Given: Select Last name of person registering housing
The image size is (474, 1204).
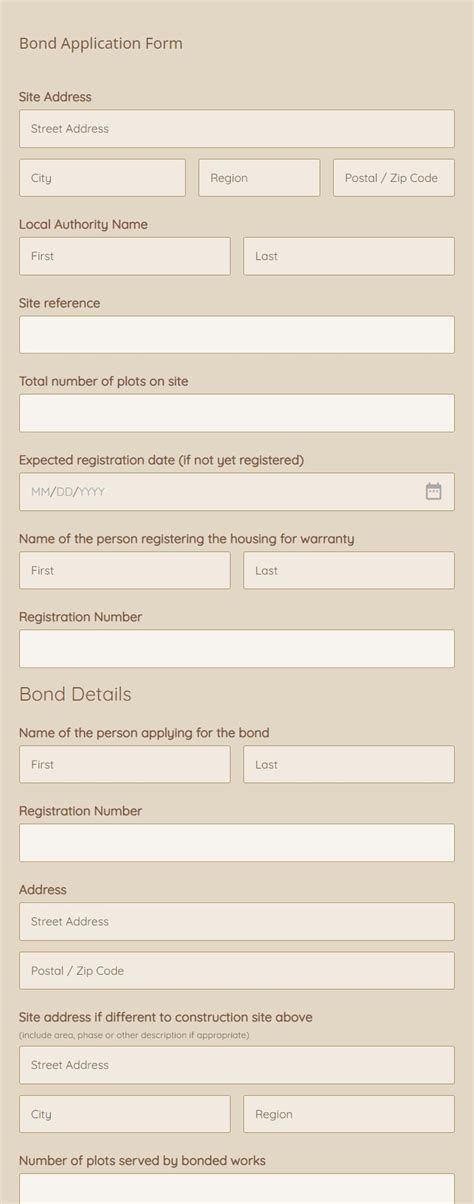Looking at the screenshot, I should [349, 570].
